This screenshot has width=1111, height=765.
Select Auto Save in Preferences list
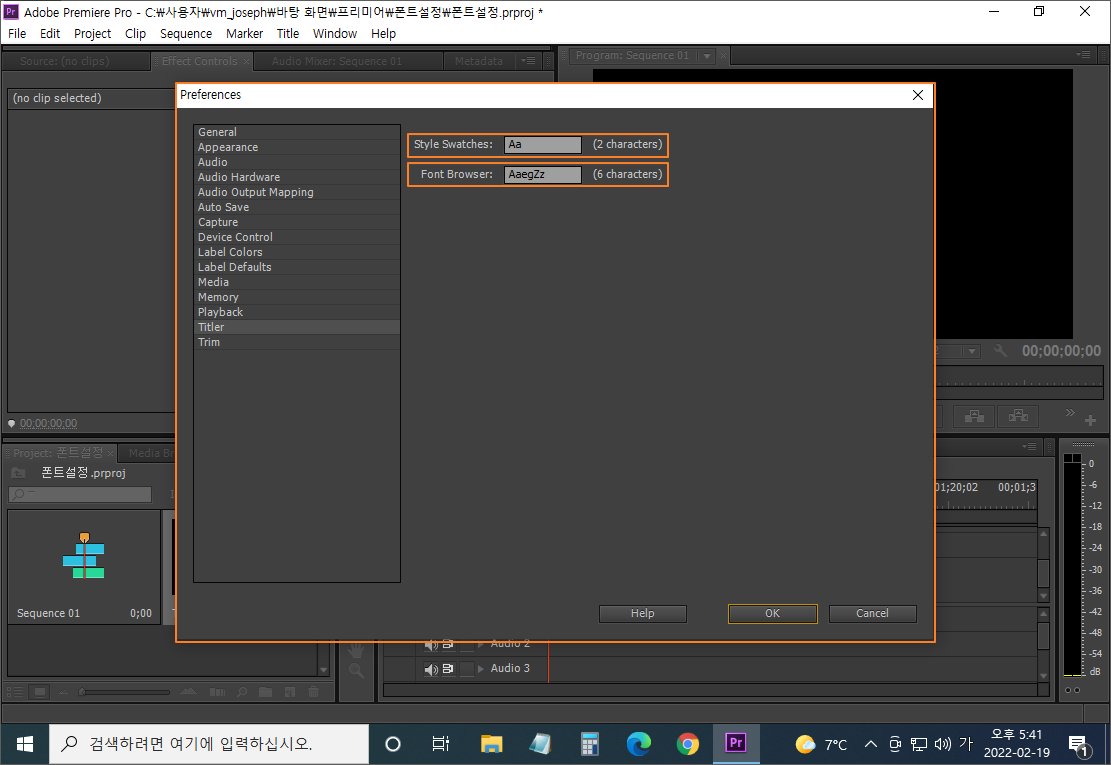point(296,207)
